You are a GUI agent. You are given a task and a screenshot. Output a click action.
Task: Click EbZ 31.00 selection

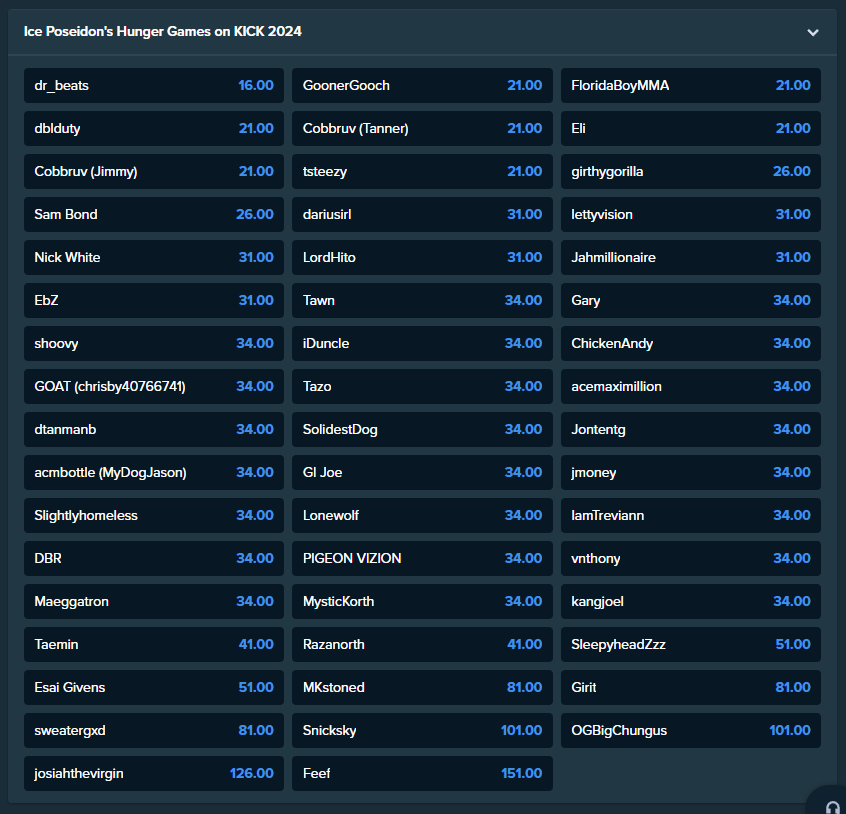[154, 300]
